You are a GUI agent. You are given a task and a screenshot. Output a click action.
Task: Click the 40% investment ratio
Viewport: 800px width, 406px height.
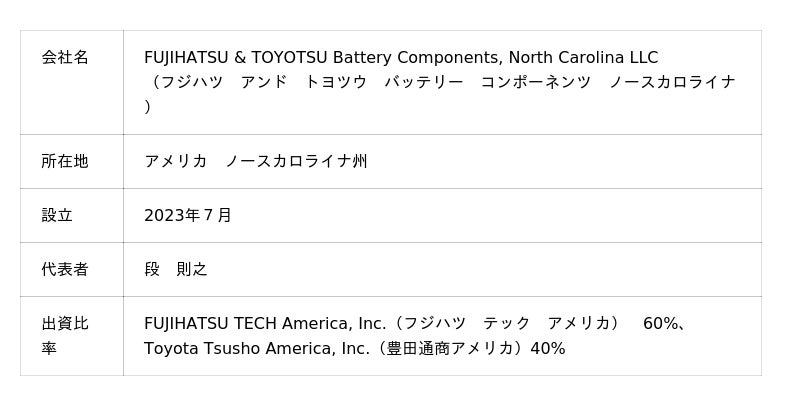[548, 348]
